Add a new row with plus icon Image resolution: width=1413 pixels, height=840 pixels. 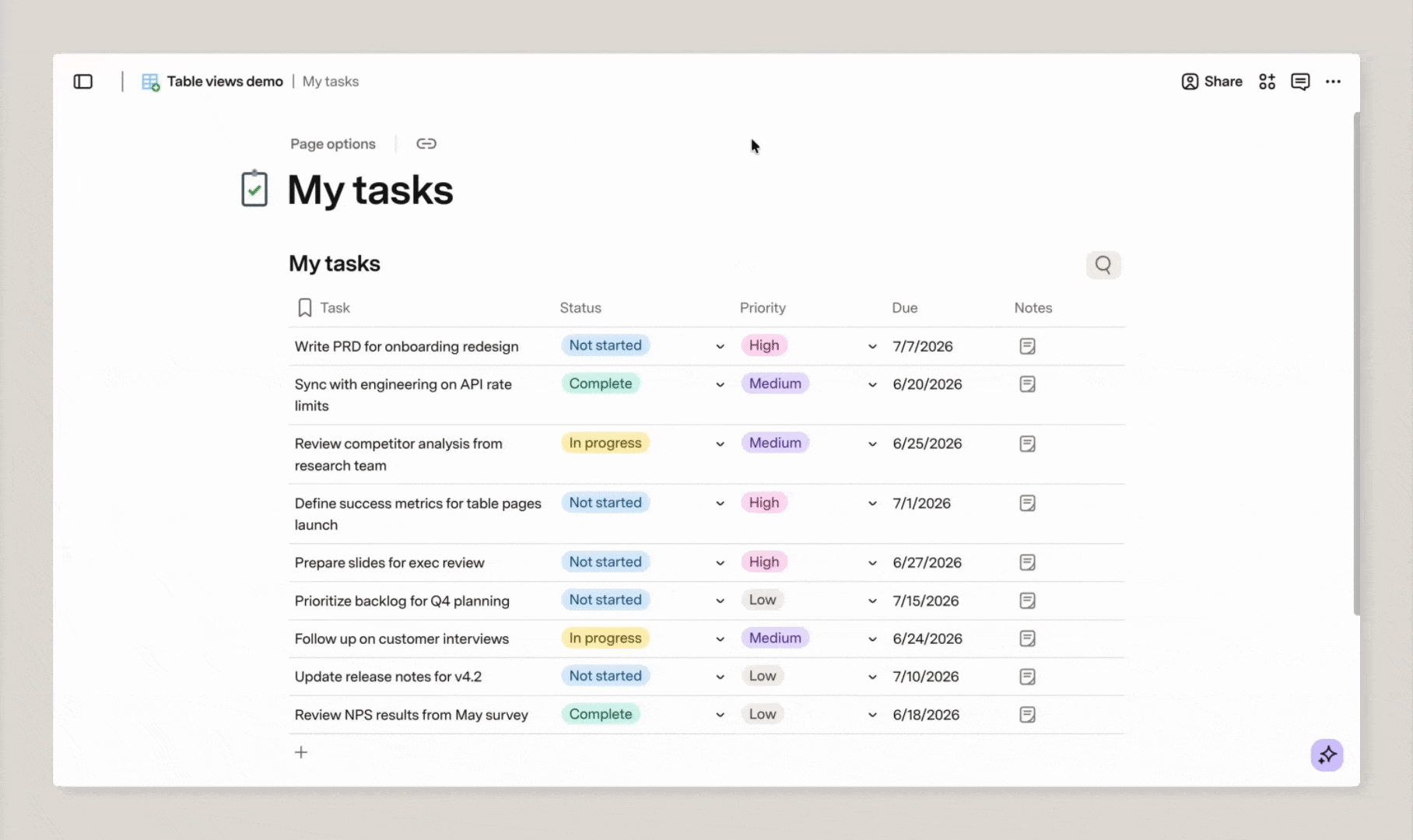301,752
